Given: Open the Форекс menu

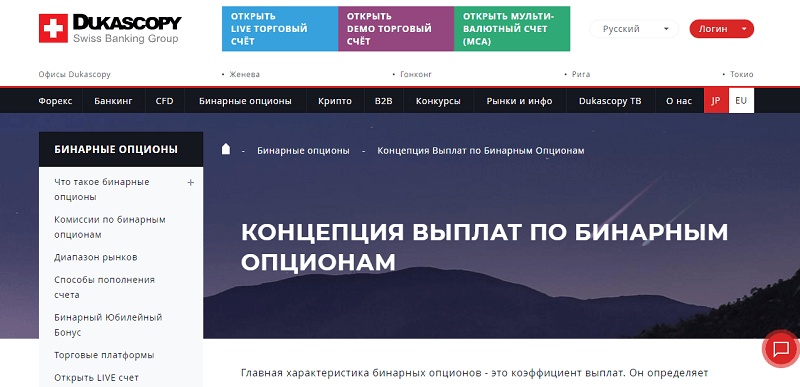Looking at the screenshot, I should click(55, 101).
